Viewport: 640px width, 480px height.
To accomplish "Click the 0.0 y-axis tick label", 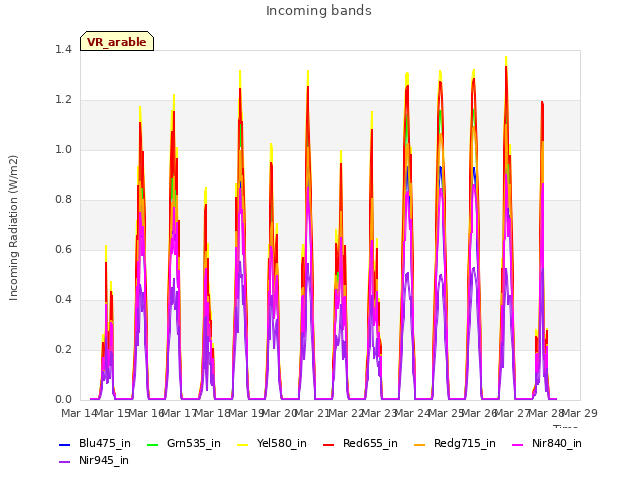I will tap(63, 400).
